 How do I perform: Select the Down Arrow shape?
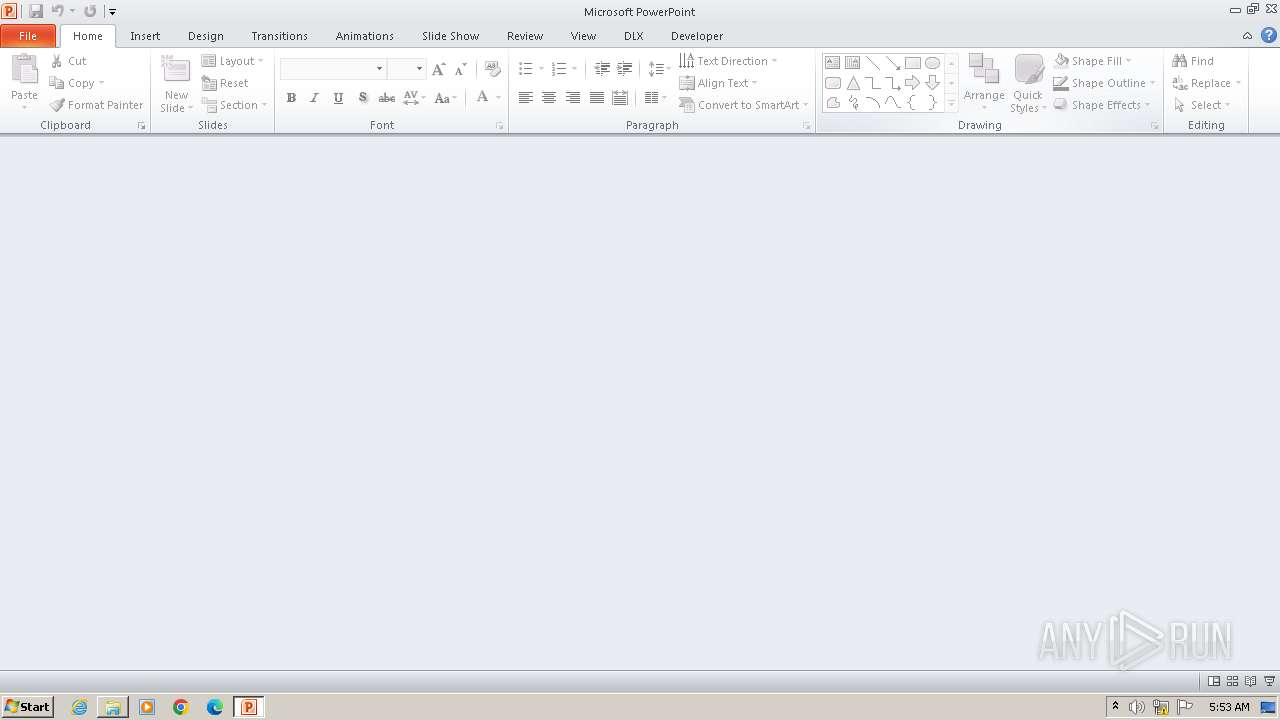932,83
